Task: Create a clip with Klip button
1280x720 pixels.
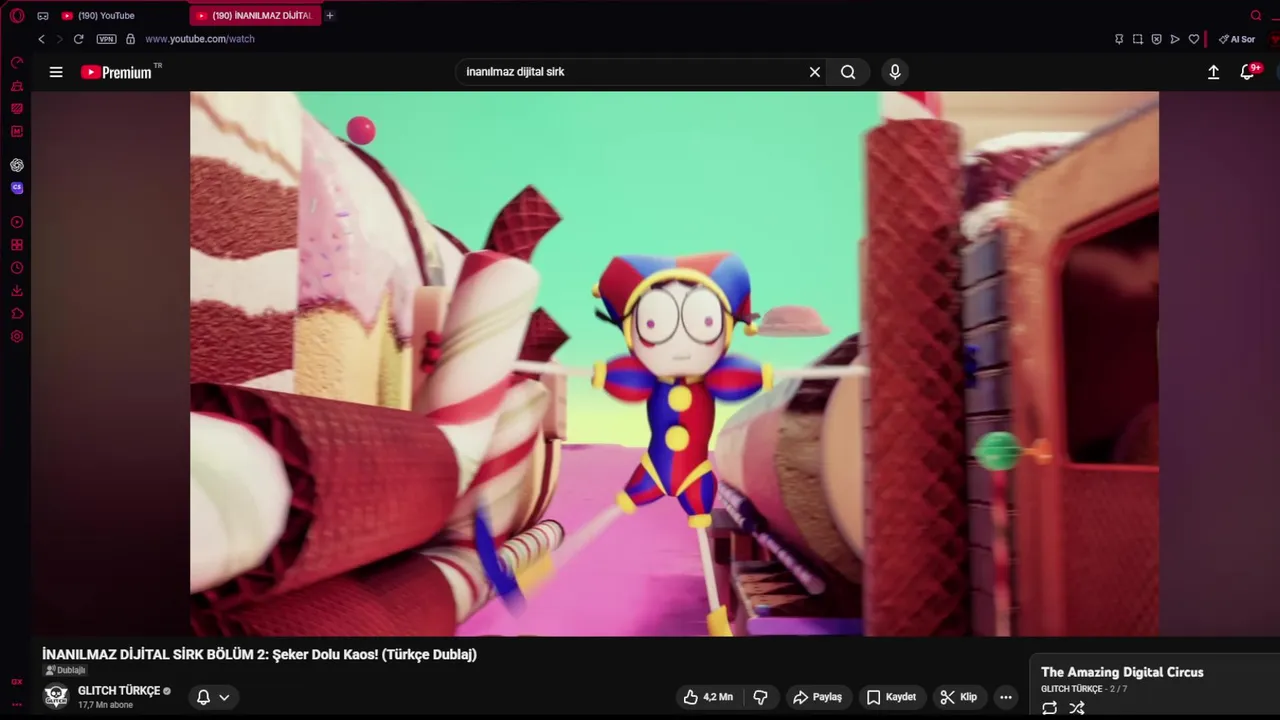Action: tap(958, 697)
